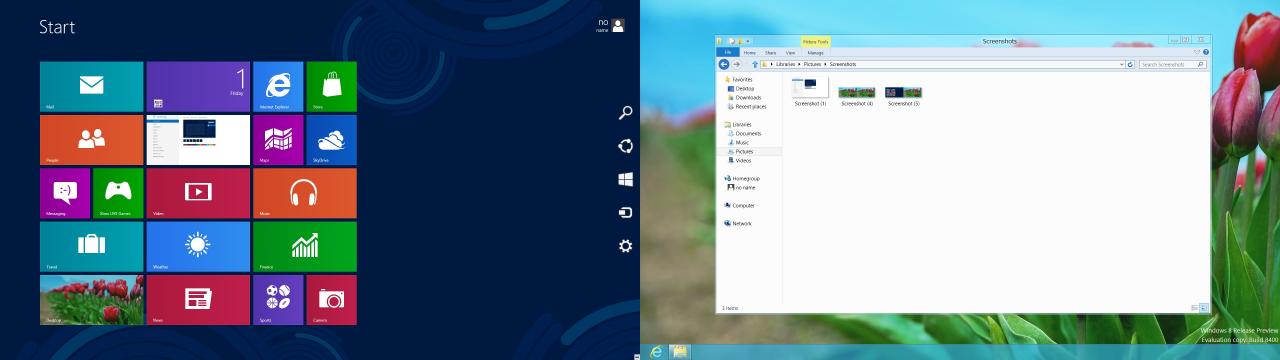1280x360 pixels.
Task: Click the refresh button beside address bar
Action: tap(1130, 64)
